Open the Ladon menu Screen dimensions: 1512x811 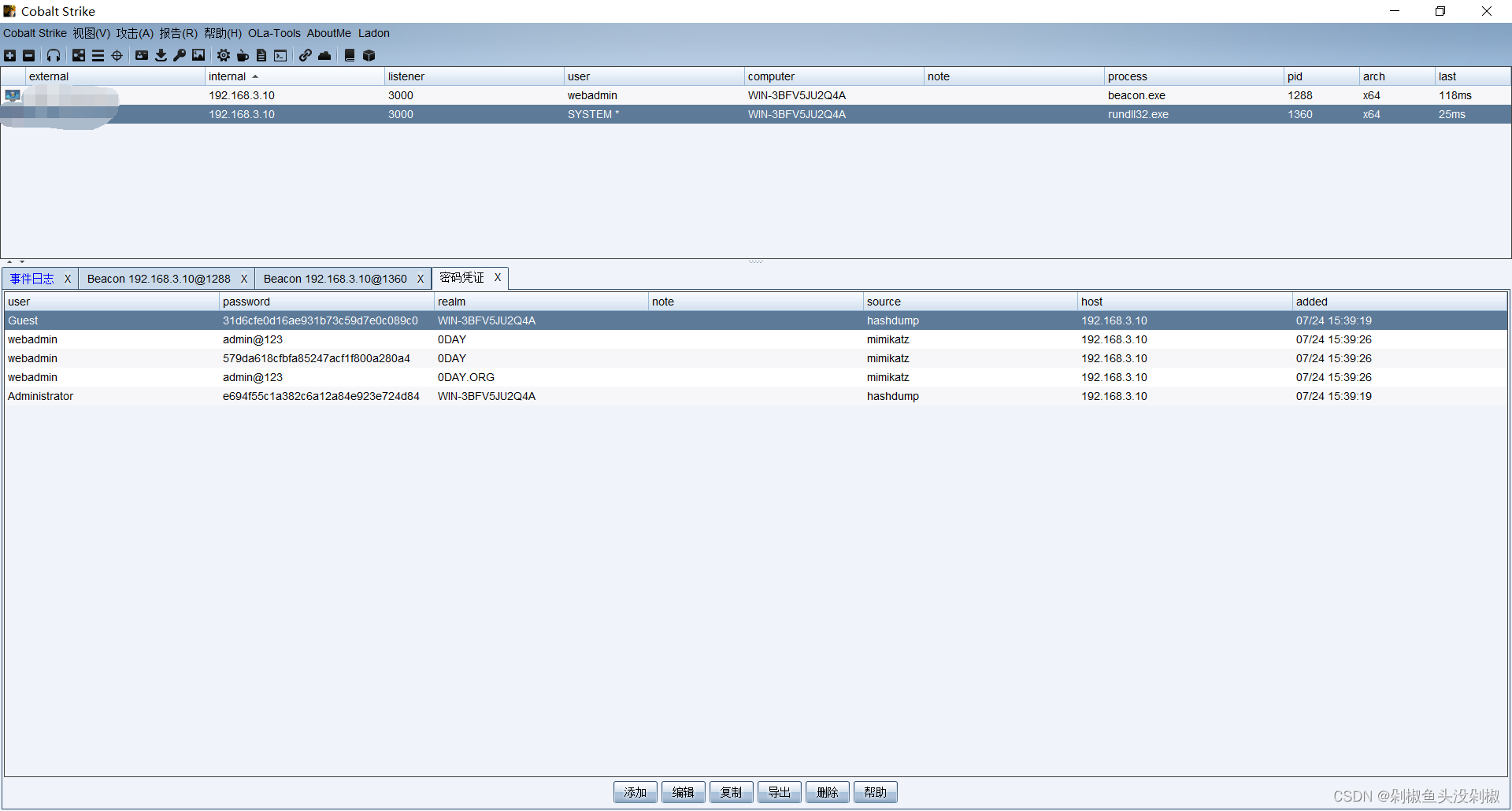(x=374, y=33)
